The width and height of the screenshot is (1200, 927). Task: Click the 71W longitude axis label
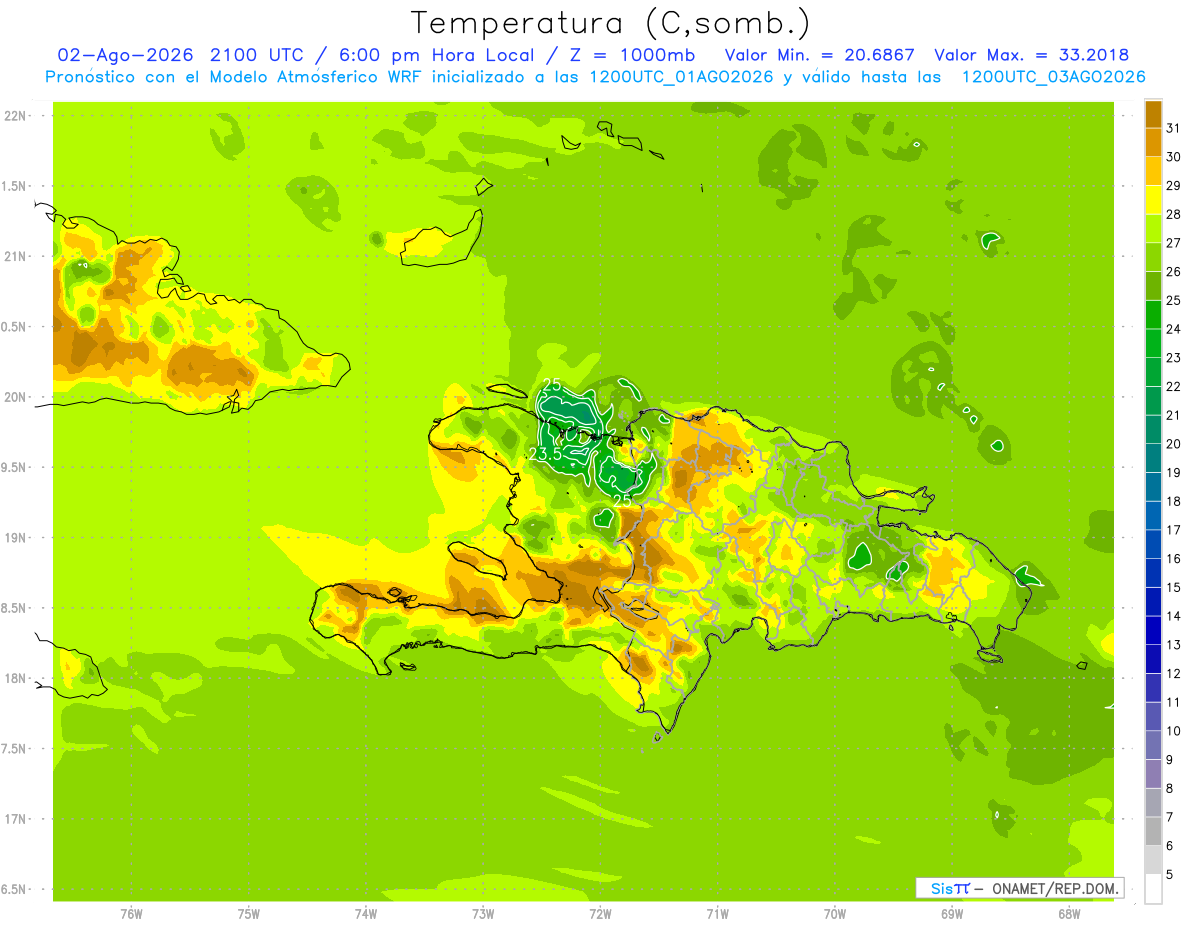point(717,914)
